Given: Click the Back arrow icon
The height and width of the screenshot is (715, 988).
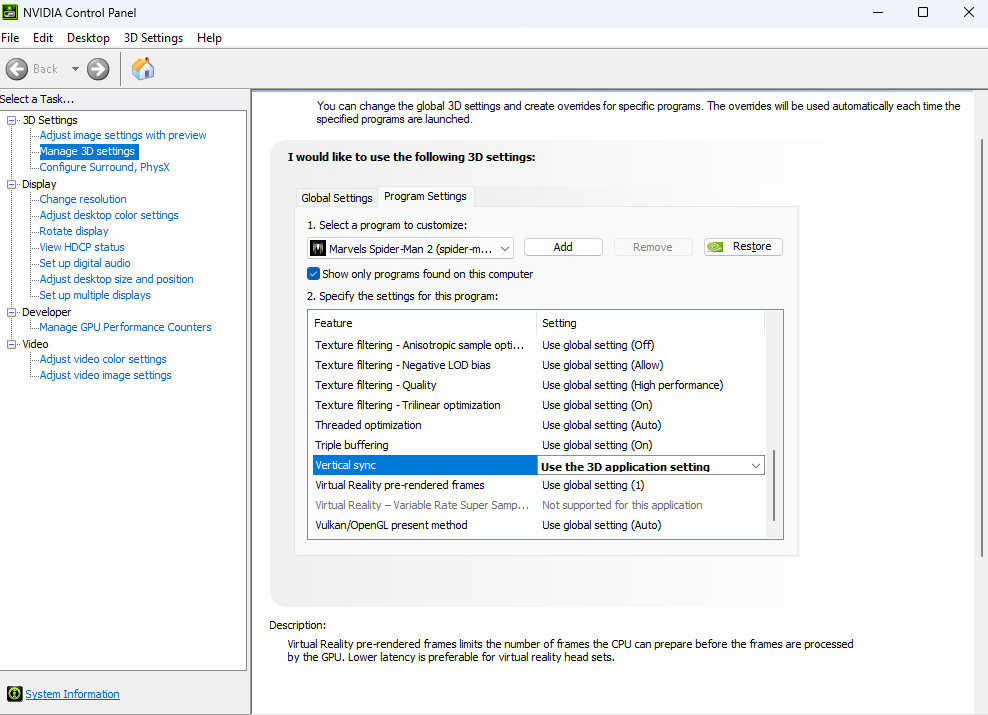Looking at the screenshot, I should (x=17, y=69).
